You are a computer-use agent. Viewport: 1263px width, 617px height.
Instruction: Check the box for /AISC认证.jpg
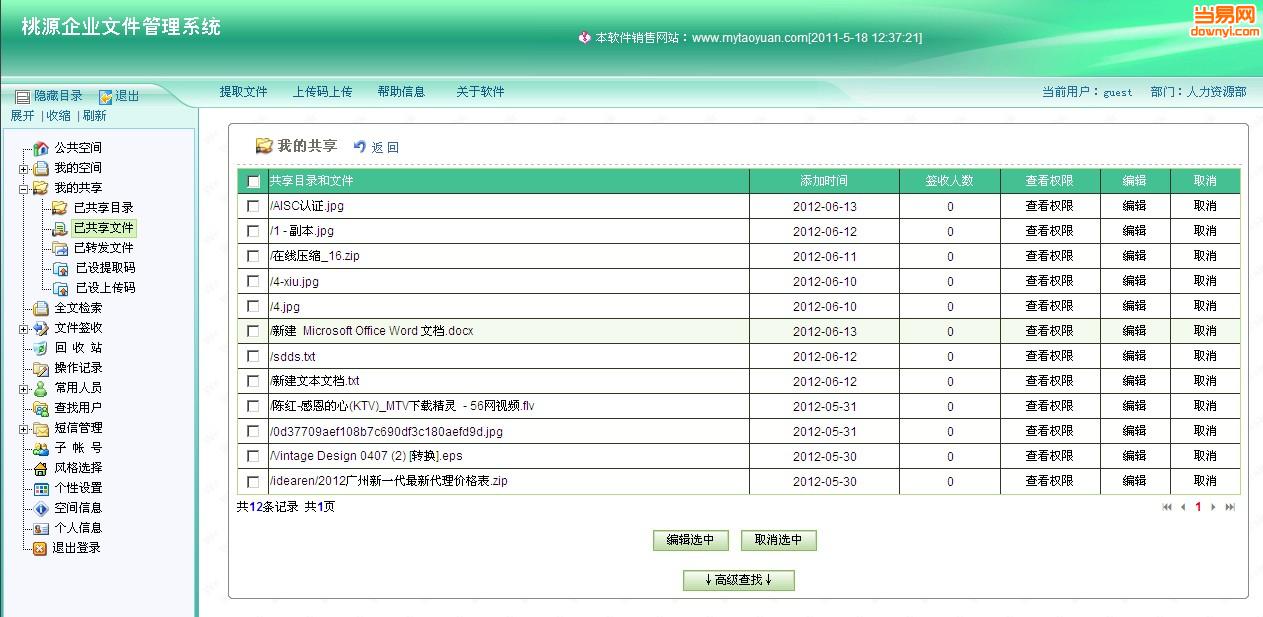pos(253,206)
